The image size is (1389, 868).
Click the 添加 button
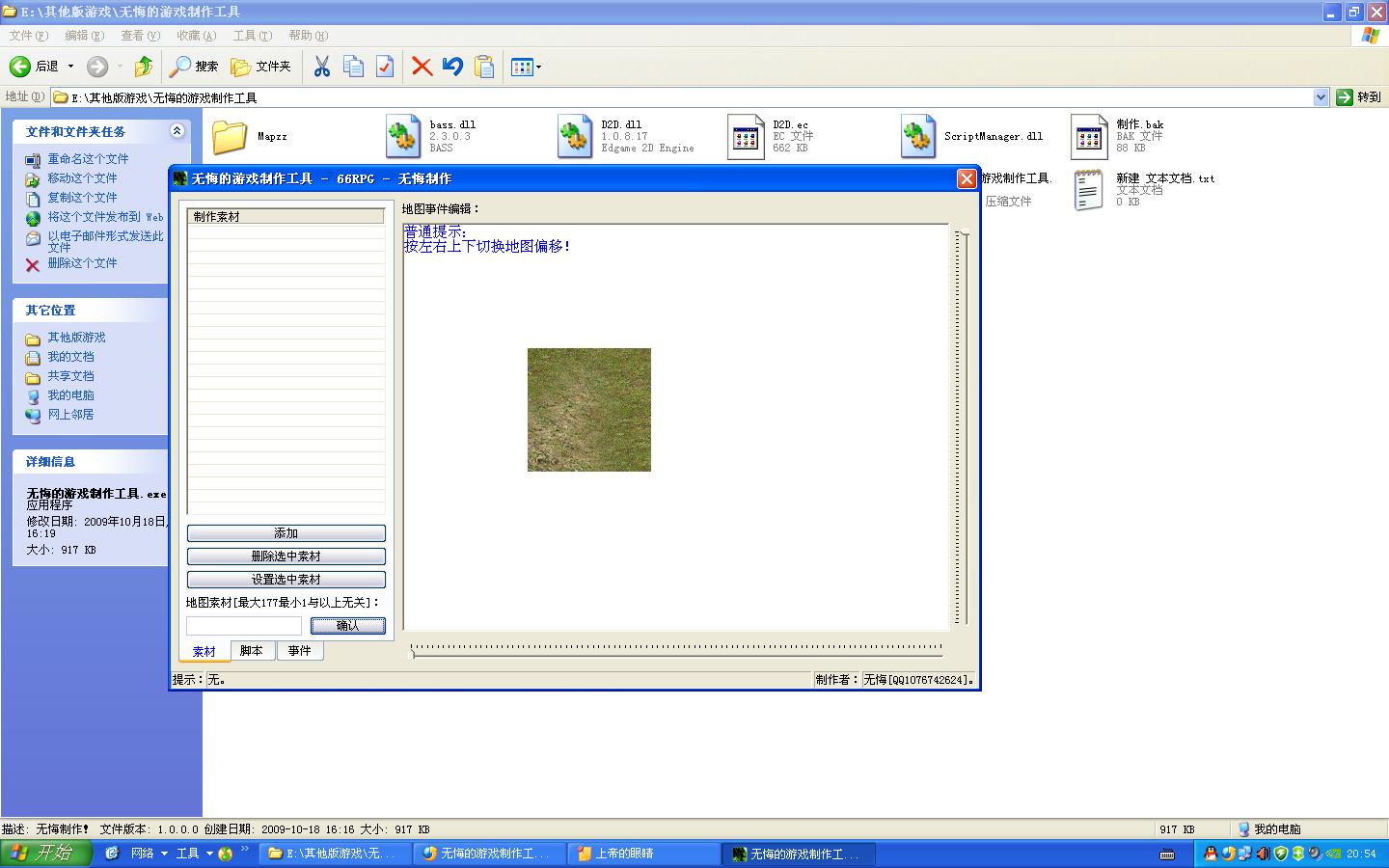click(286, 533)
